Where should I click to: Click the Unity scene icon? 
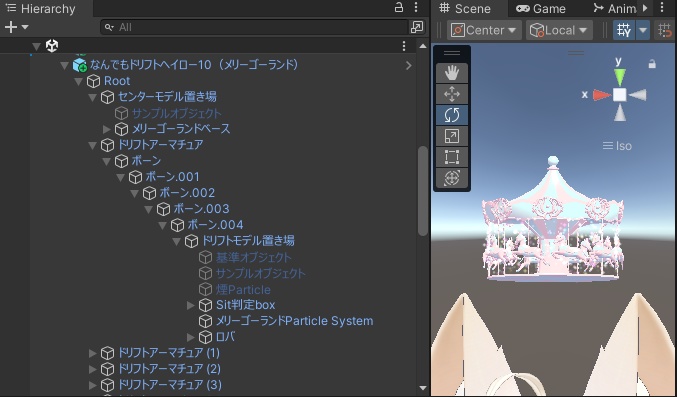pos(52,45)
